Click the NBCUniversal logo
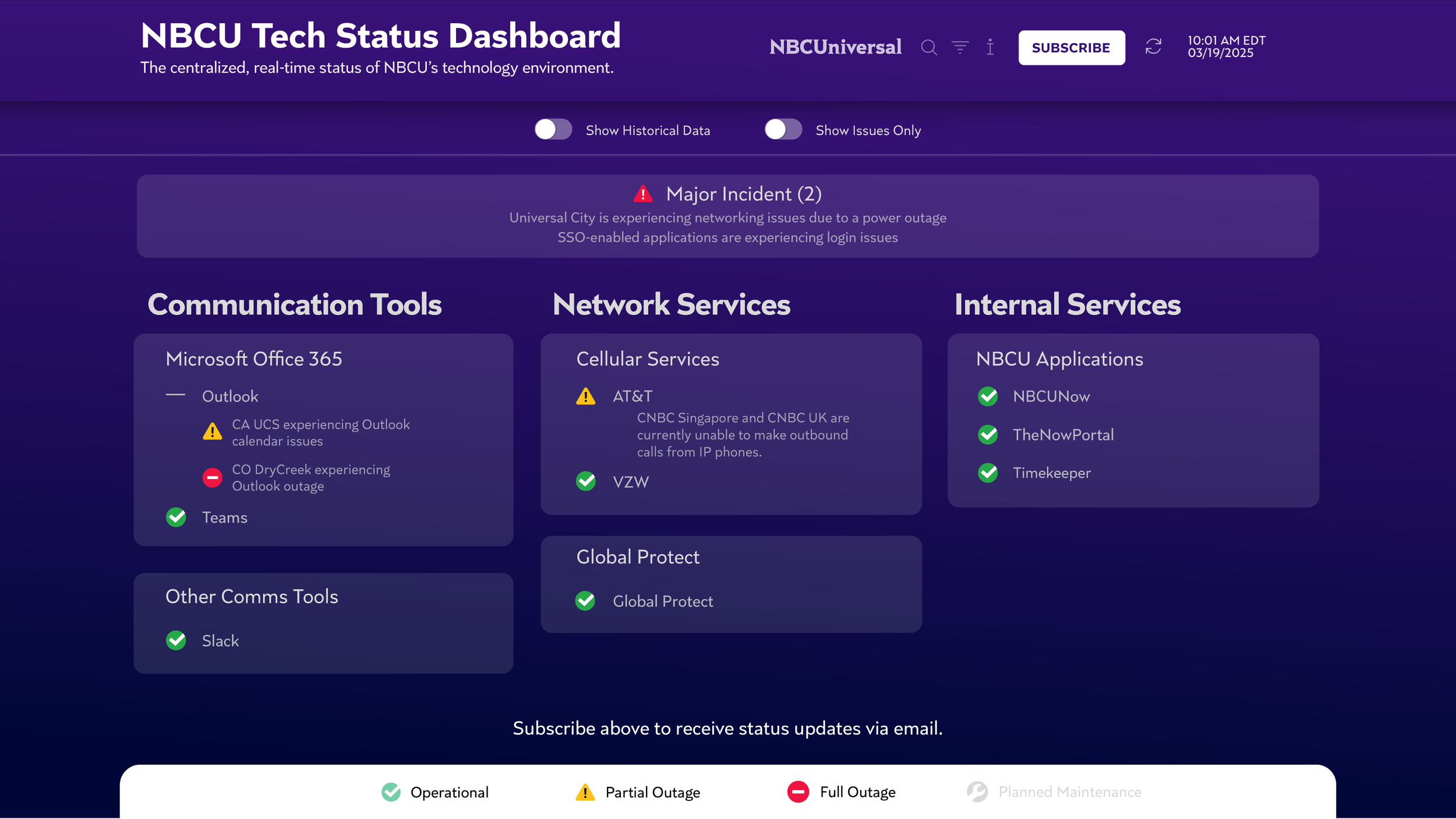 [x=835, y=47]
